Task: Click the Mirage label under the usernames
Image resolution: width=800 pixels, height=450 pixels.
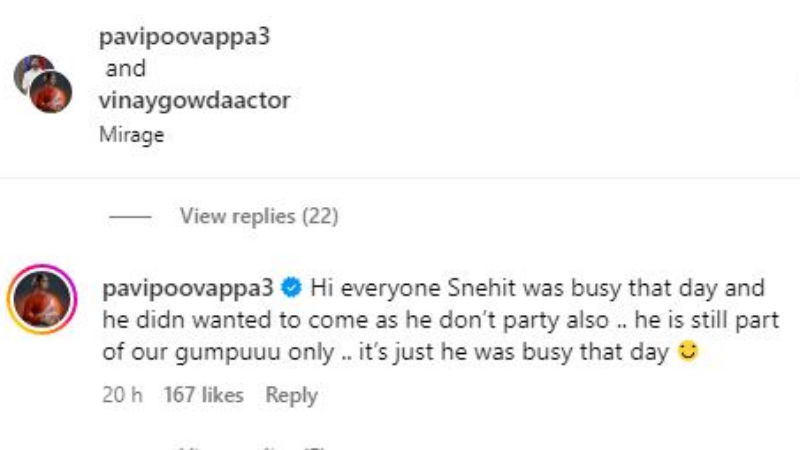Action: tap(131, 135)
